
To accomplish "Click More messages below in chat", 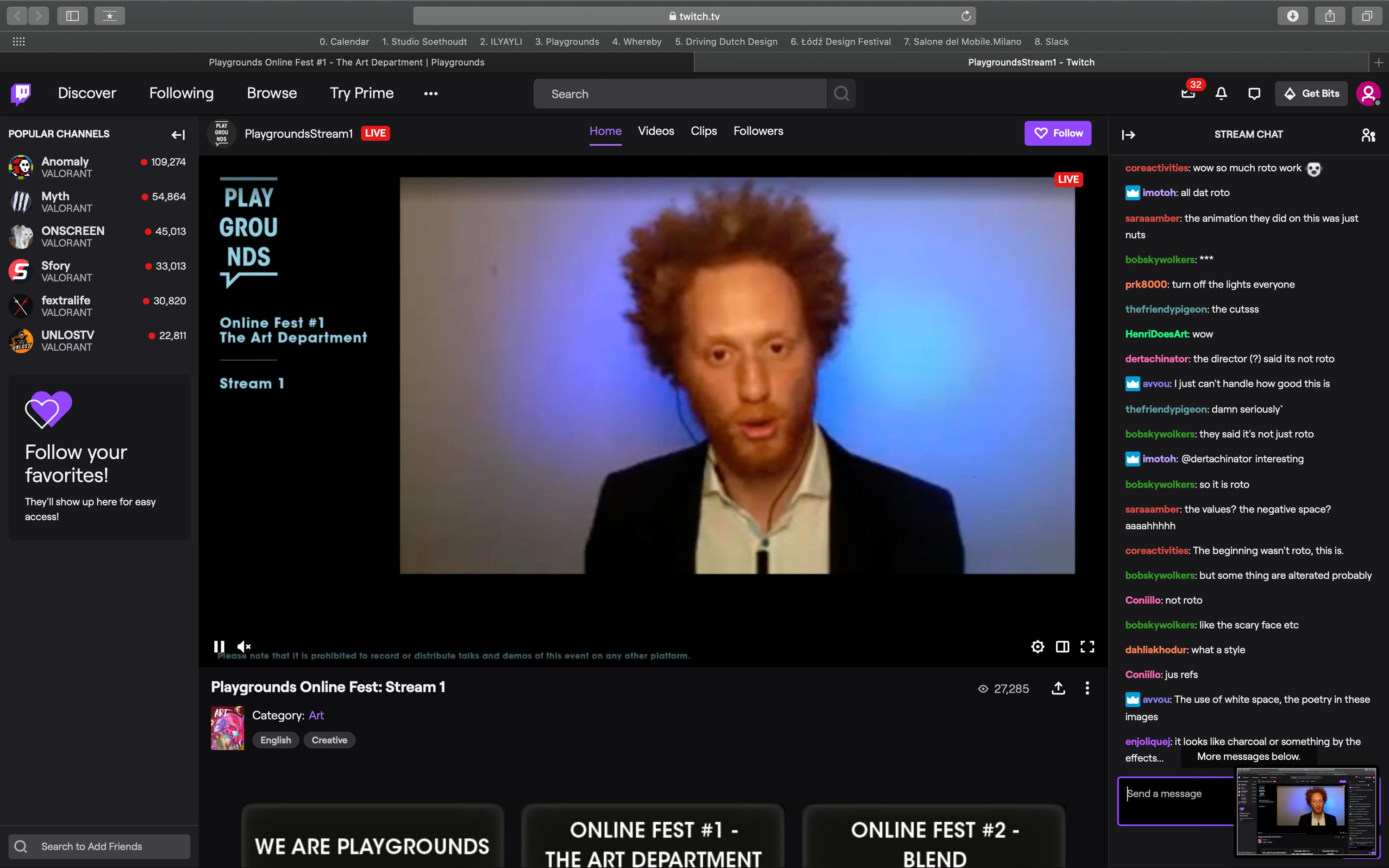I will 1248,756.
